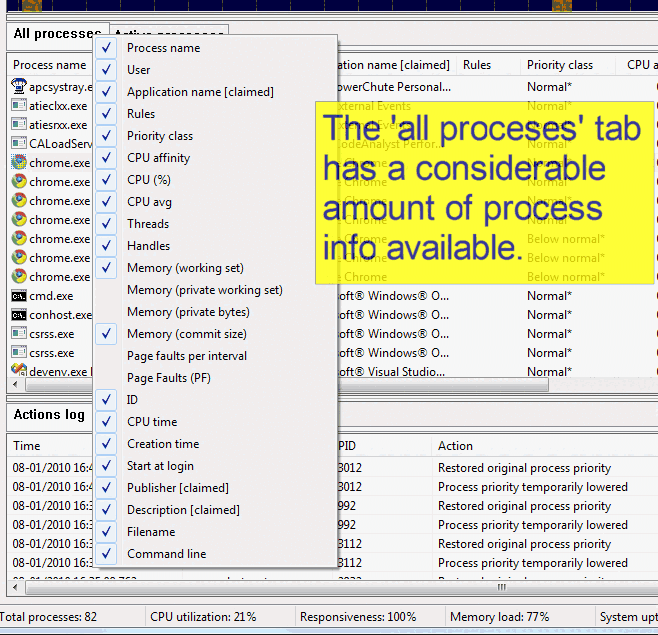The width and height of the screenshot is (658, 635).
Task: Select CPU (%) menu entry
Action: (216, 180)
